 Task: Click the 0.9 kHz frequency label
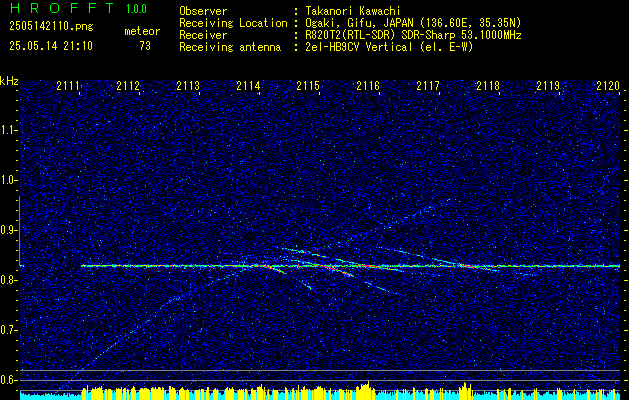pyautogui.click(x=8, y=230)
